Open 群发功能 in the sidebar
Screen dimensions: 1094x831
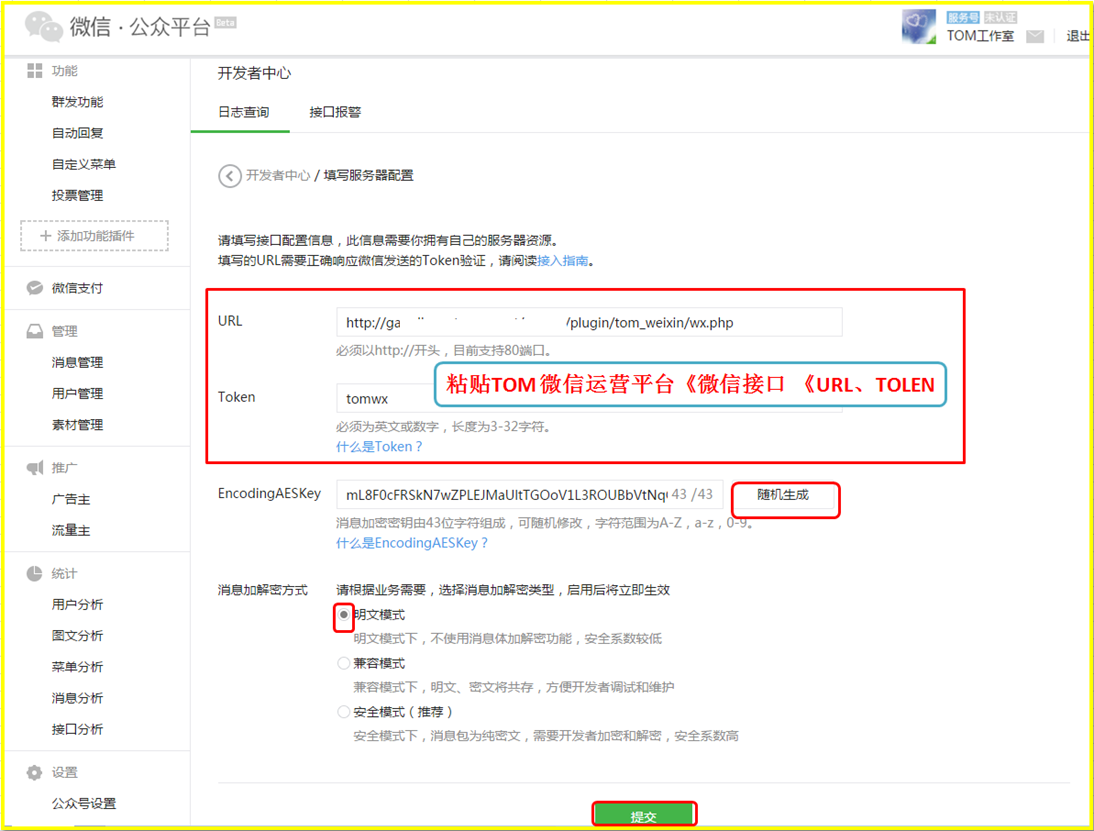(77, 102)
